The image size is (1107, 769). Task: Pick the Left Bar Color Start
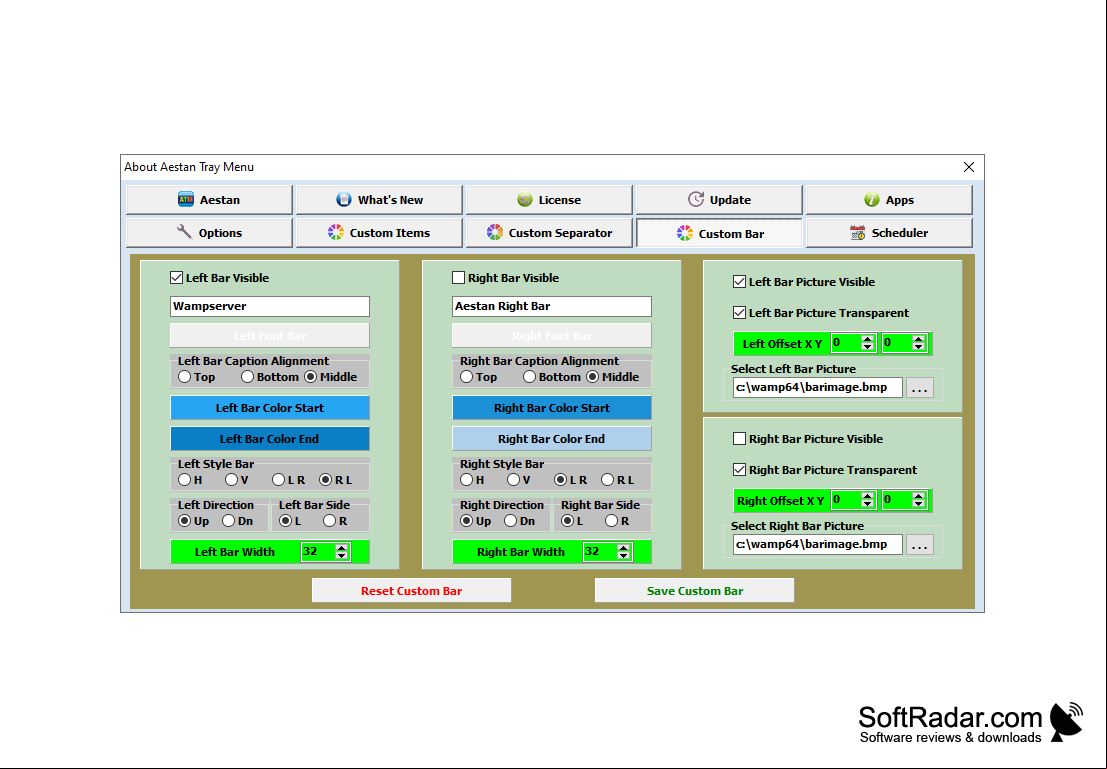pos(270,408)
